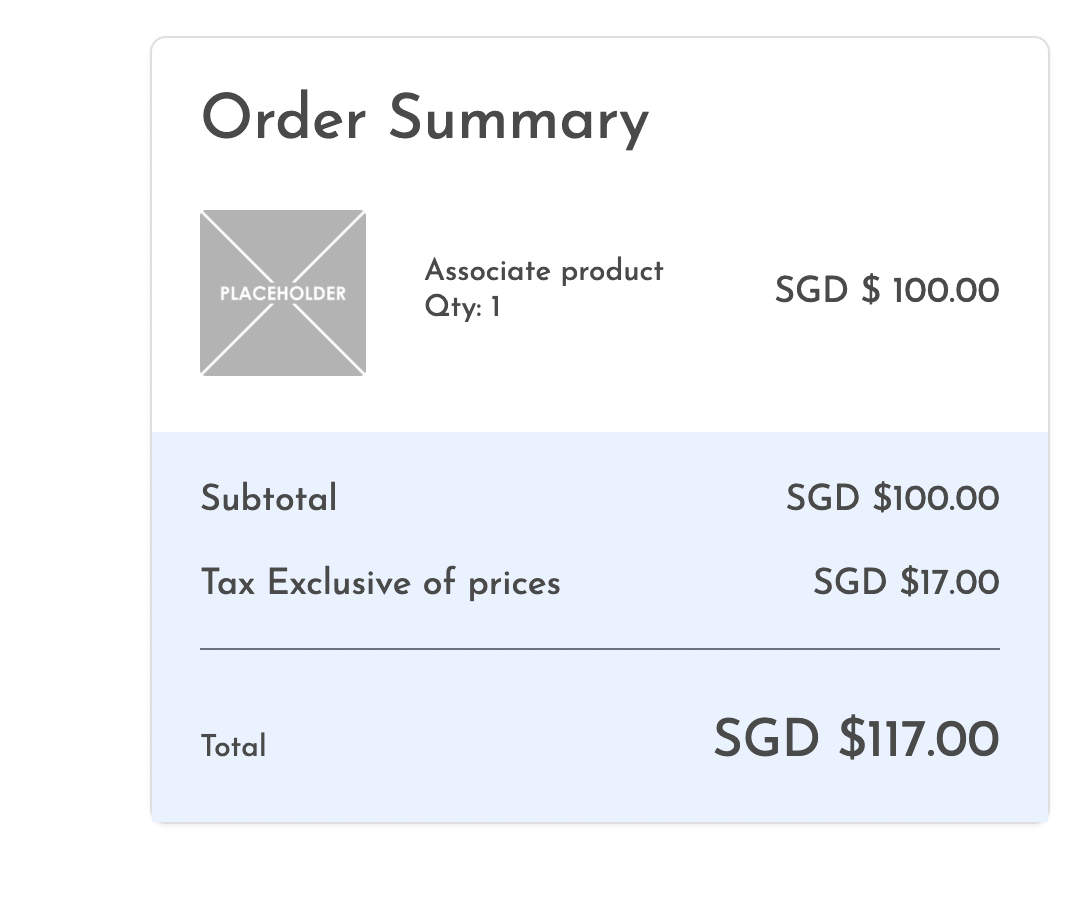Click the word Summary in the heading
The image size is (1078, 912).
click(518, 118)
